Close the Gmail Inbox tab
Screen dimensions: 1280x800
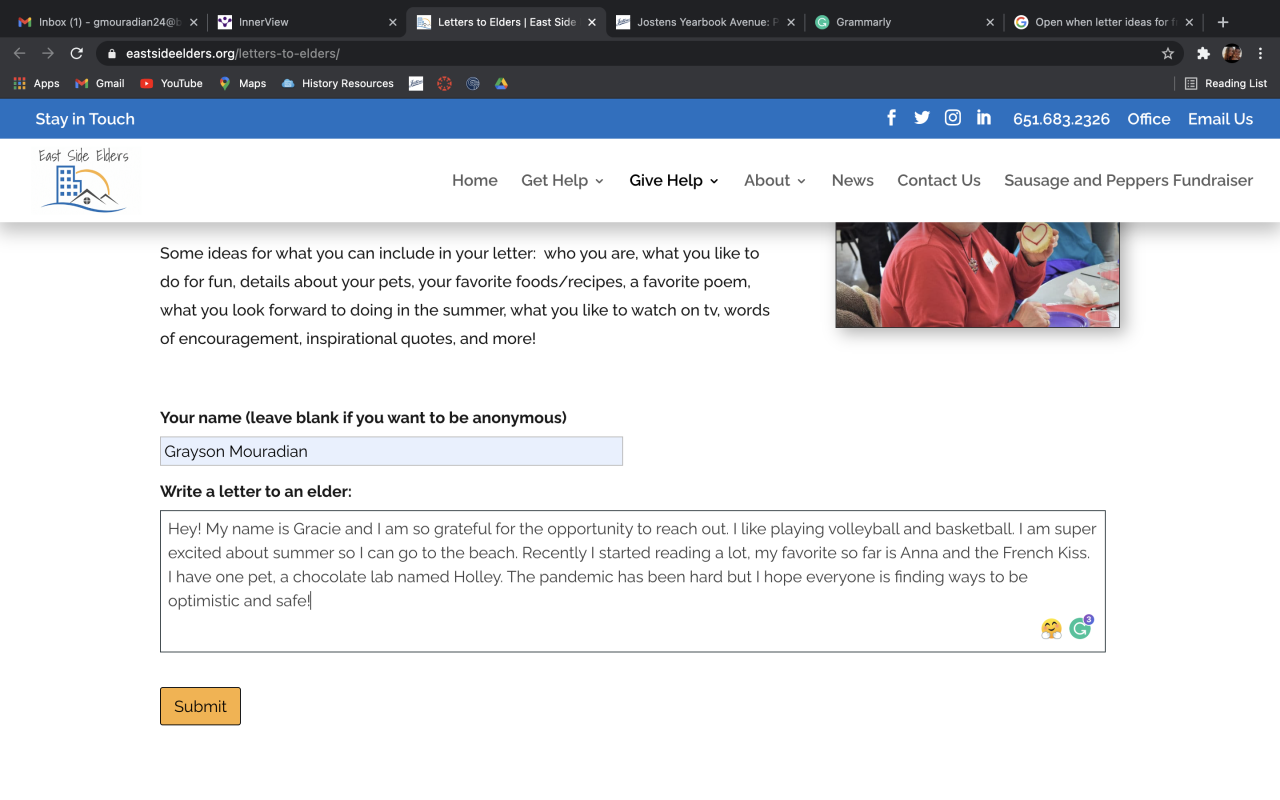pyautogui.click(x=194, y=22)
